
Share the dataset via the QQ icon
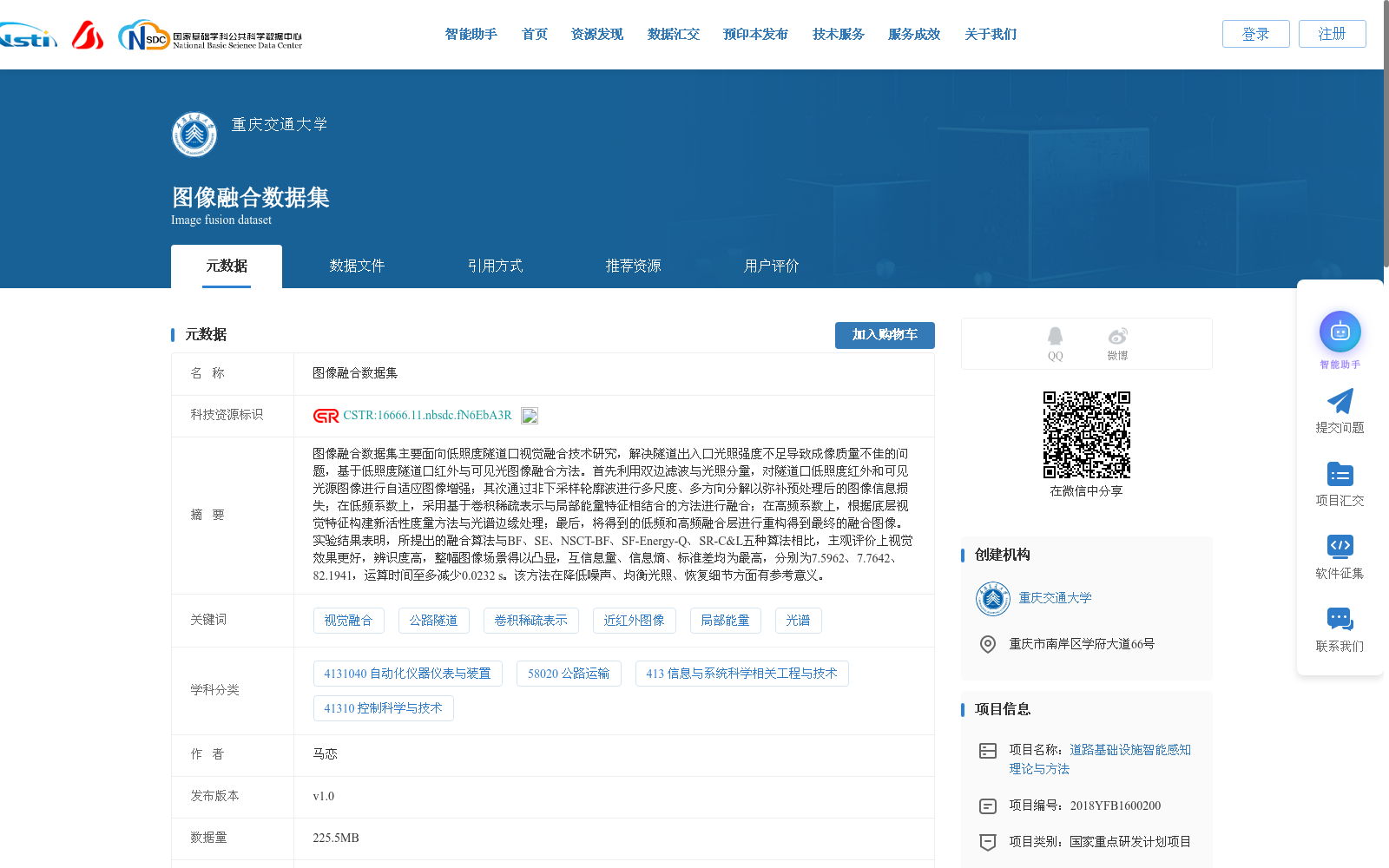tap(1055, 337)
